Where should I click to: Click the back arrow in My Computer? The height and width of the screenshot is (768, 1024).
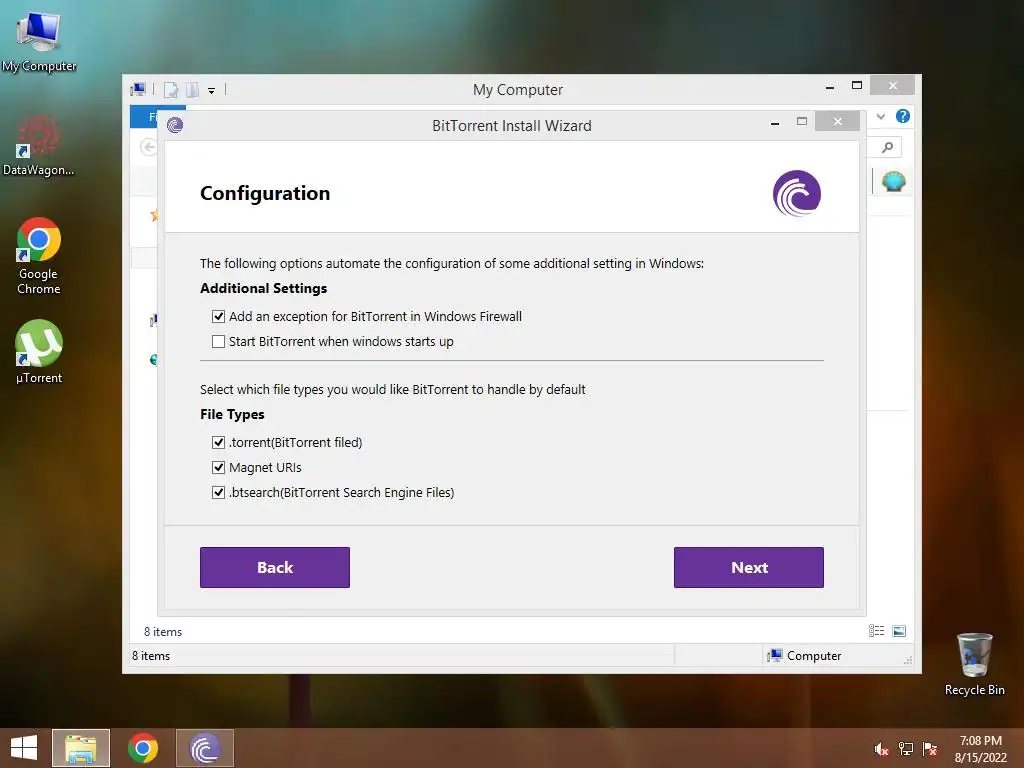pos(148,147)
